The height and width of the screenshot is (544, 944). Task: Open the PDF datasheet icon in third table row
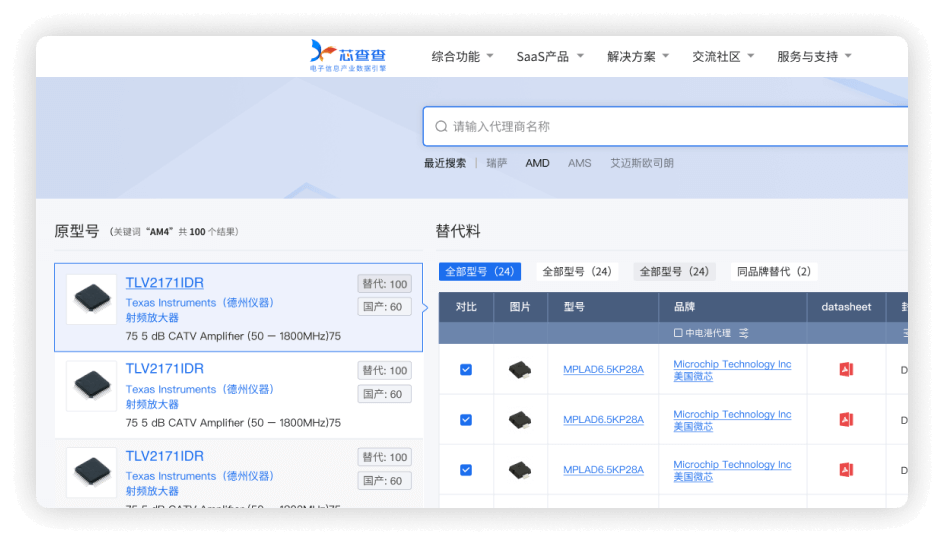click(x=846, y=470)
